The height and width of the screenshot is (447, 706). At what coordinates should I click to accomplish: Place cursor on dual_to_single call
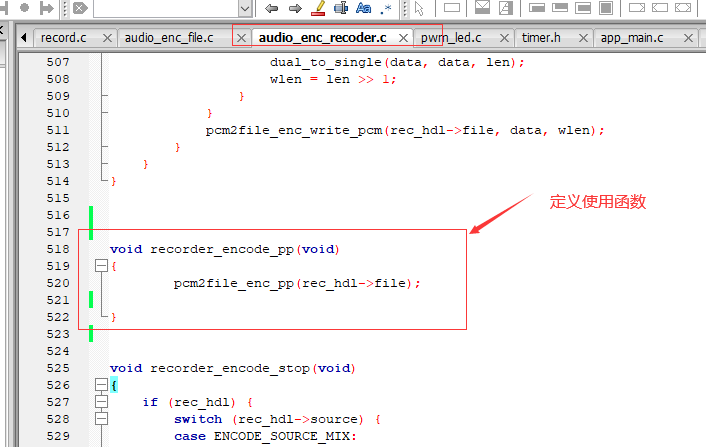click(x=326, y=63)
